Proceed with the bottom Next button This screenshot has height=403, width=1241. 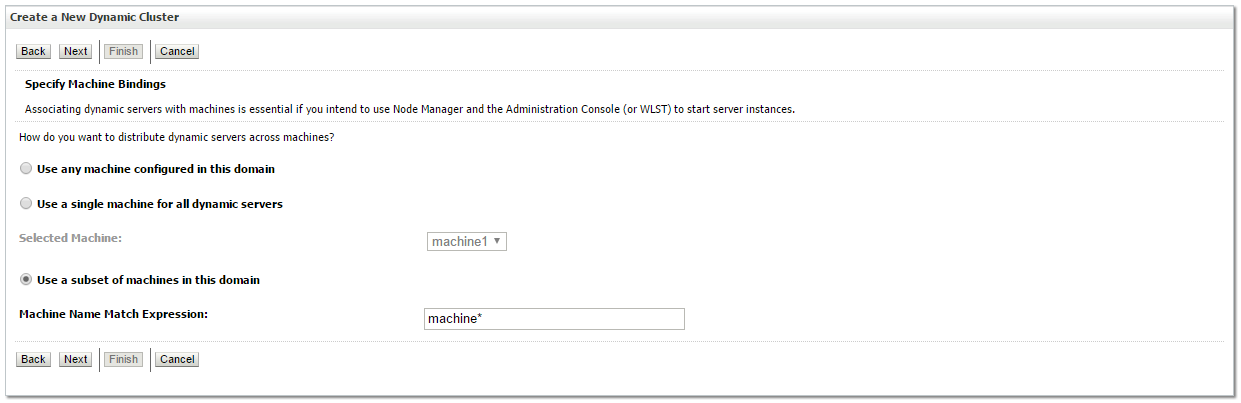coord(75,359)
